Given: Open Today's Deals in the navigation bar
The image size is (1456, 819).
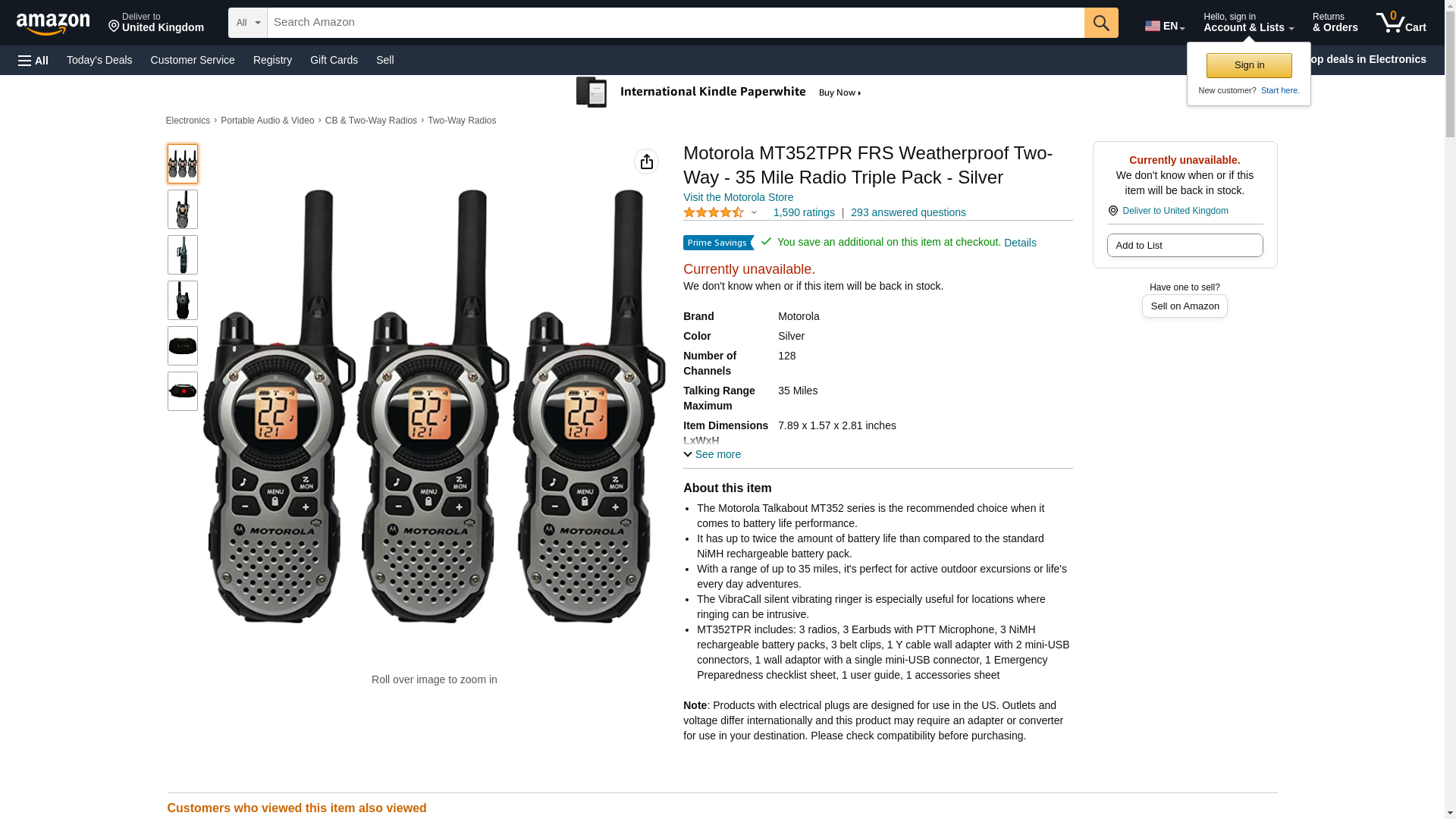Looking at the screenshot, I should pyautogui.click(x=99, y=60).
